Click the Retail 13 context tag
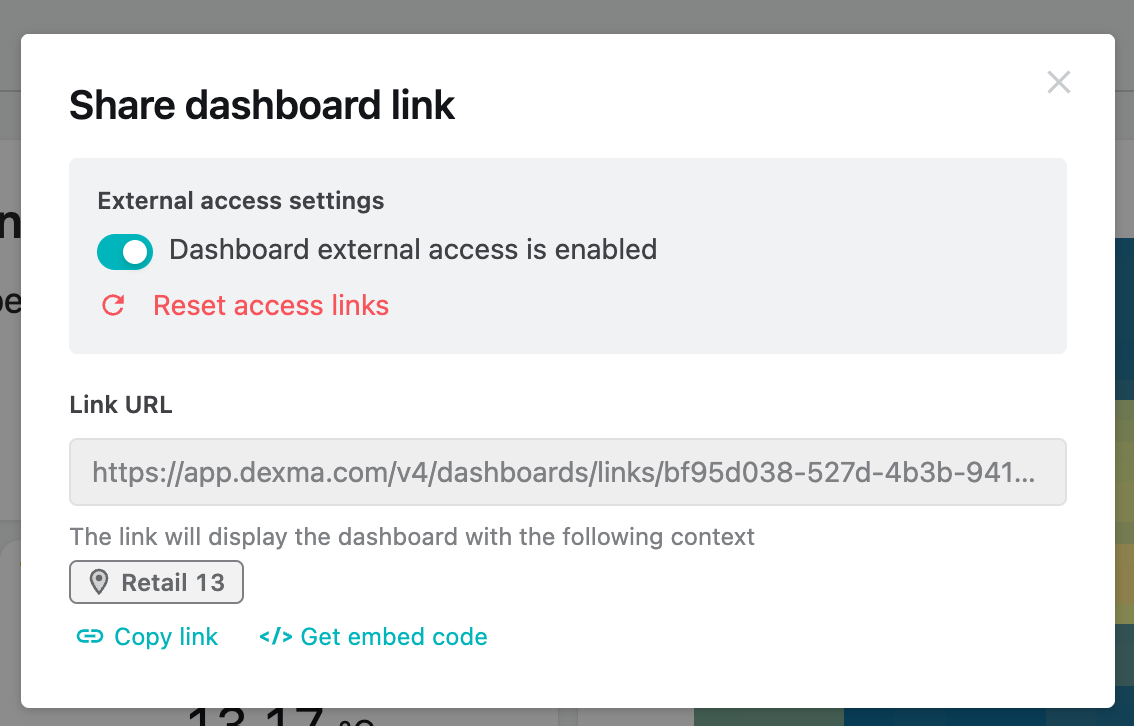The width and height of the screenshot is (1134, 726). pos(157,583)
